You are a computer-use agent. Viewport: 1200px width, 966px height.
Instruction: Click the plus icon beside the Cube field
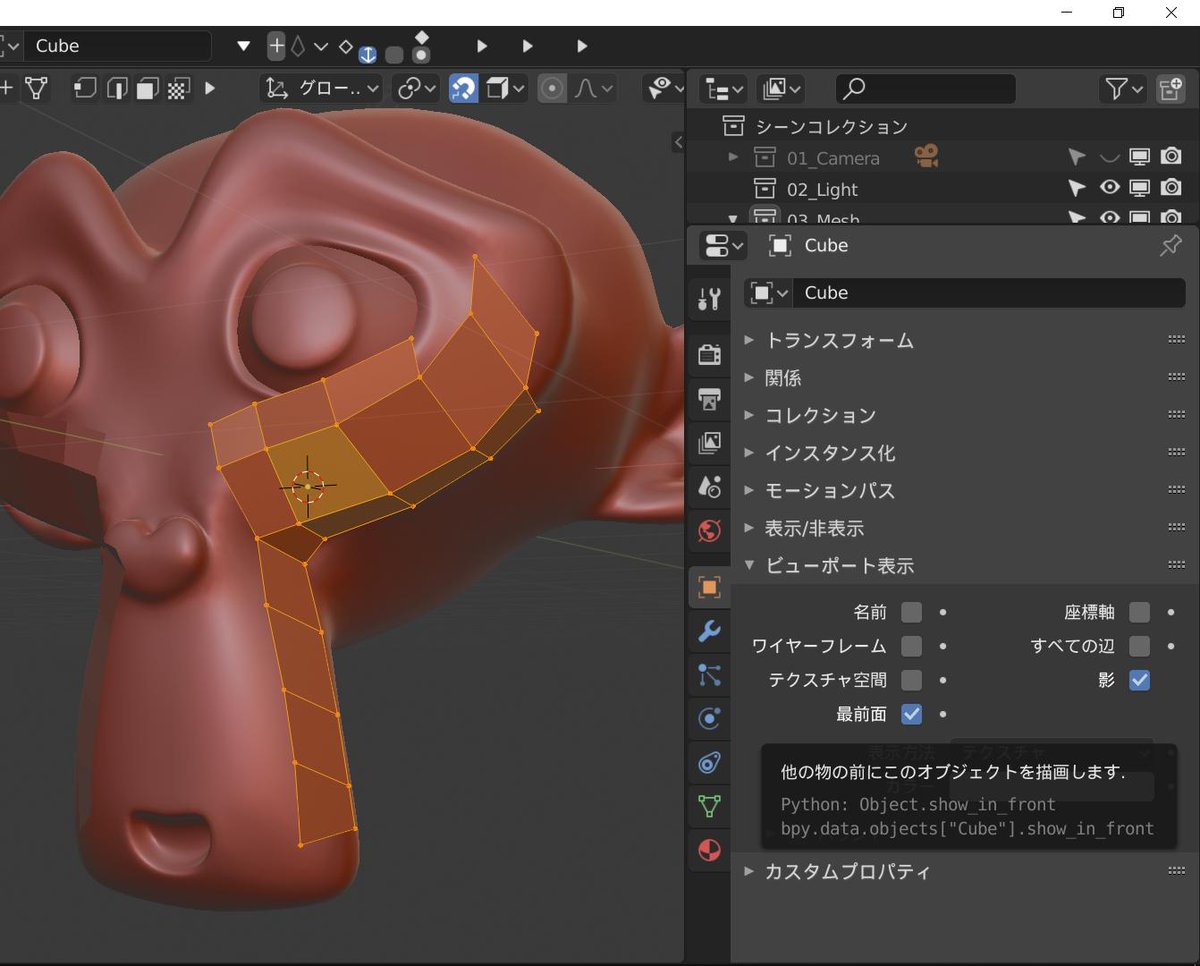(x=277, y=46)
